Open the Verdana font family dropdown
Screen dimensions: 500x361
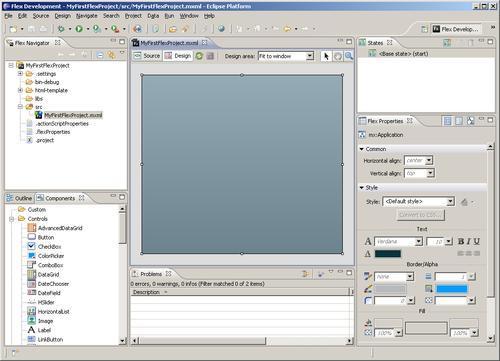tap(419, 241)
